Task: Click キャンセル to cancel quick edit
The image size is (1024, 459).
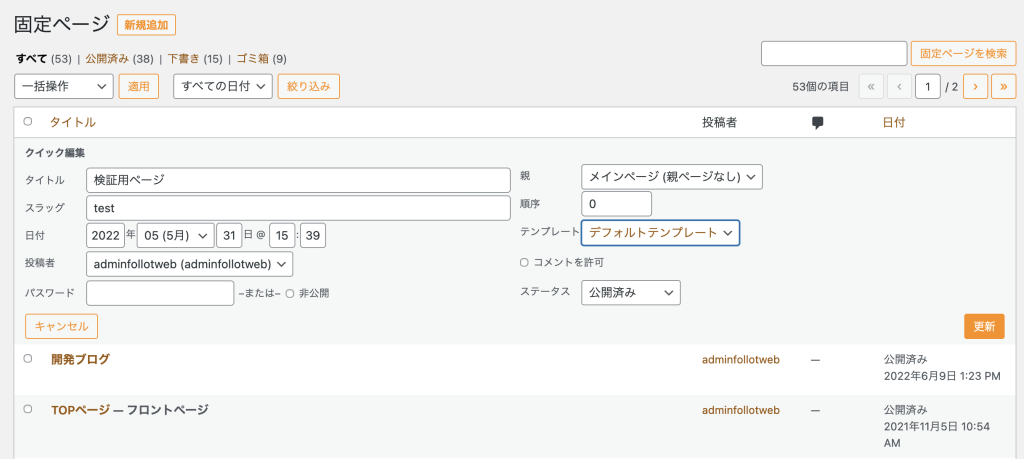Action: pos(61,326)
